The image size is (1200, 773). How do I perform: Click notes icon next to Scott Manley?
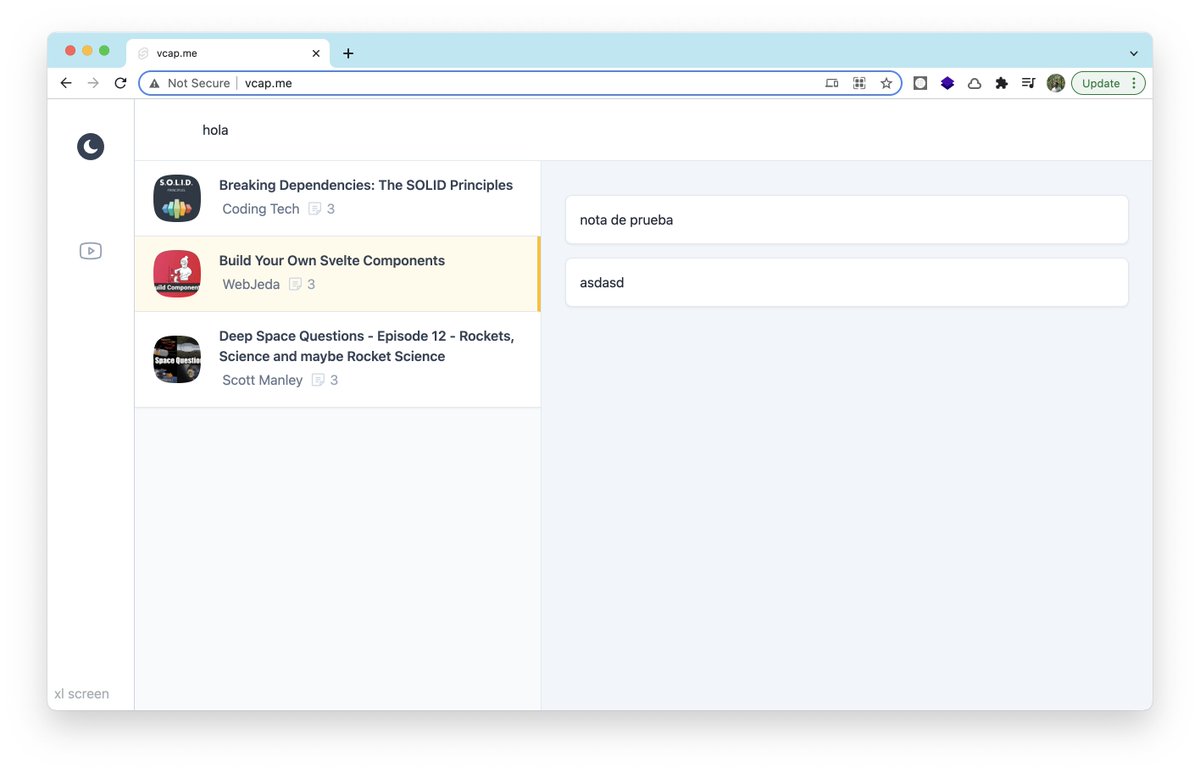coord(318,380)
